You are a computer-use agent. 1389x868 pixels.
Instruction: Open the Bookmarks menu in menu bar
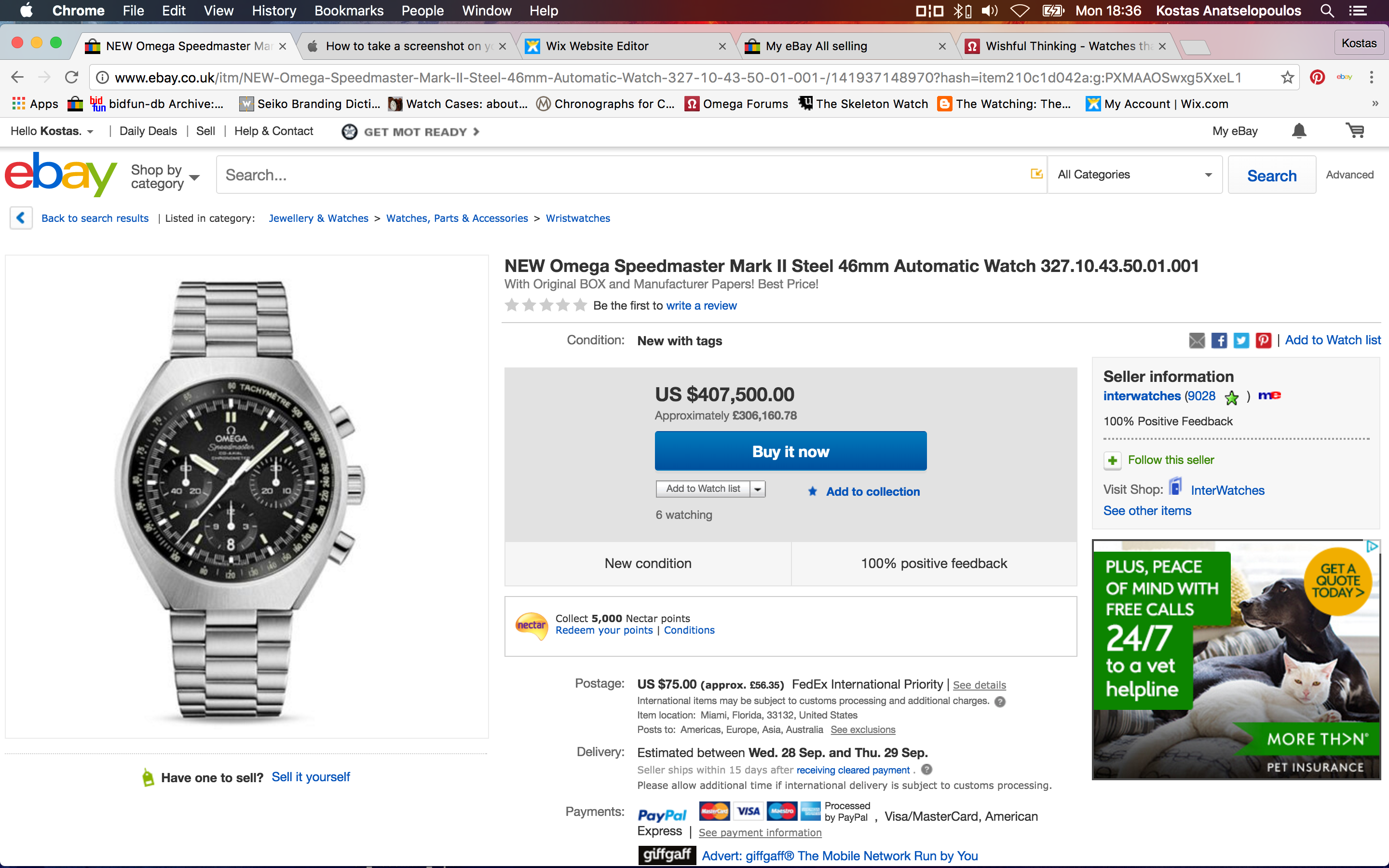coord(348,11)
